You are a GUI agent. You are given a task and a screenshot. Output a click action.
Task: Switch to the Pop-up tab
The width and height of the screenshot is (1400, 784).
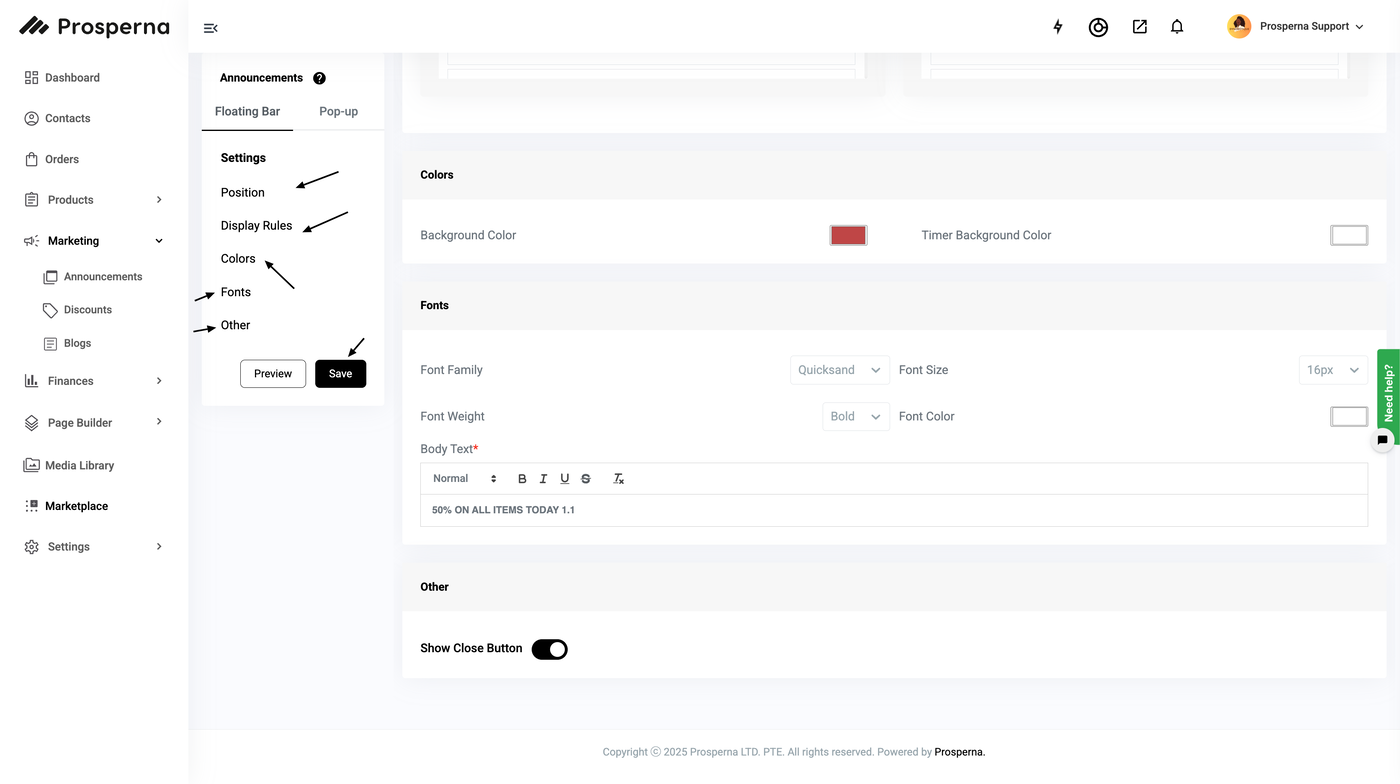point(338,111)
